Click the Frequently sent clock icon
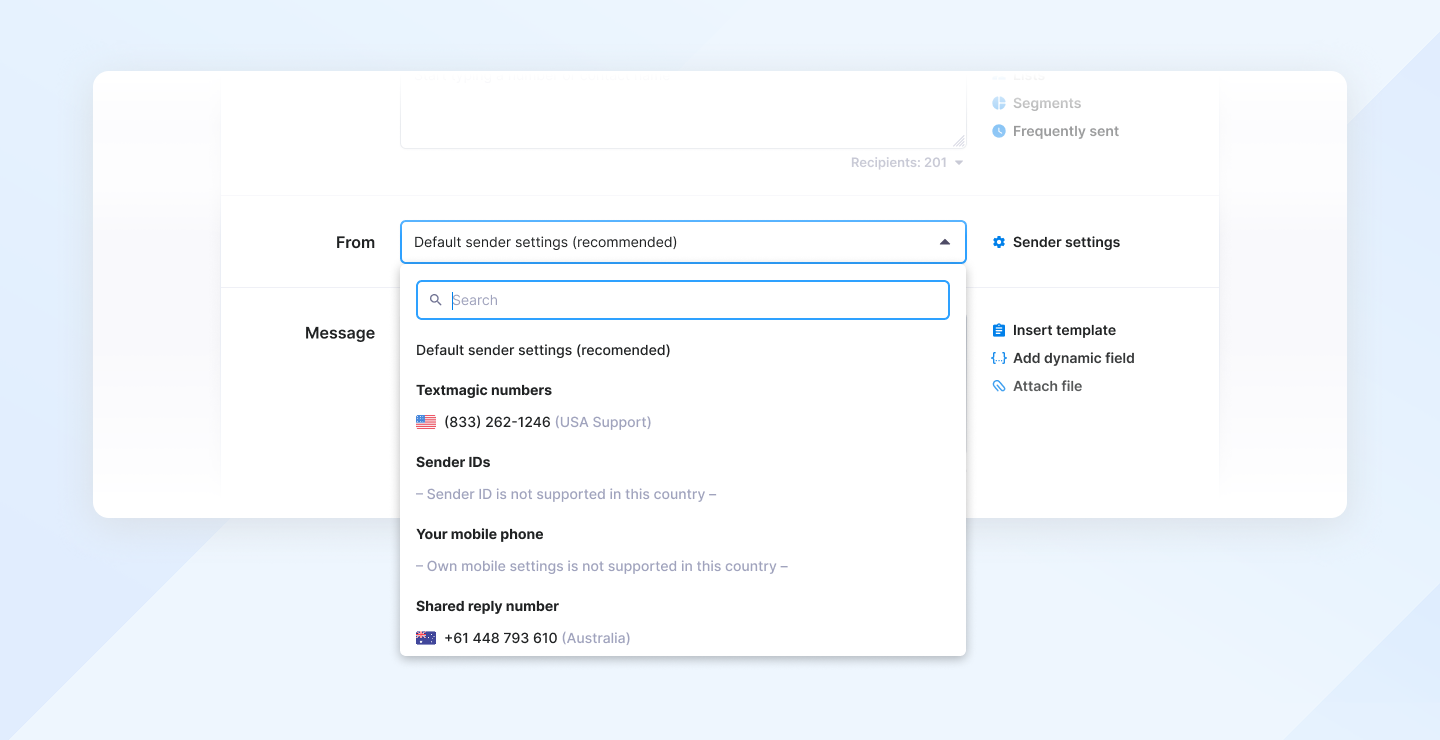This screenshot has width=1440, height=740. (x=998, y=131)
